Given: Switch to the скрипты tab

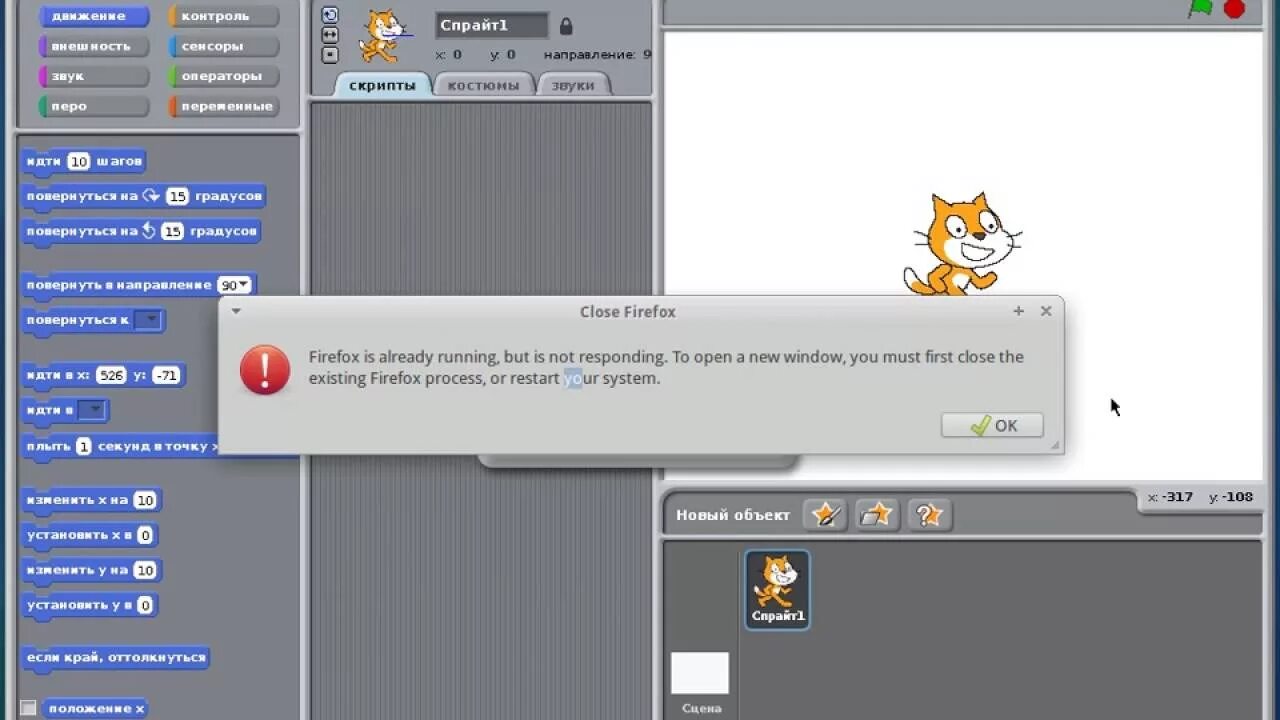Looking at the screenshot, I should [x=382, y=85].
